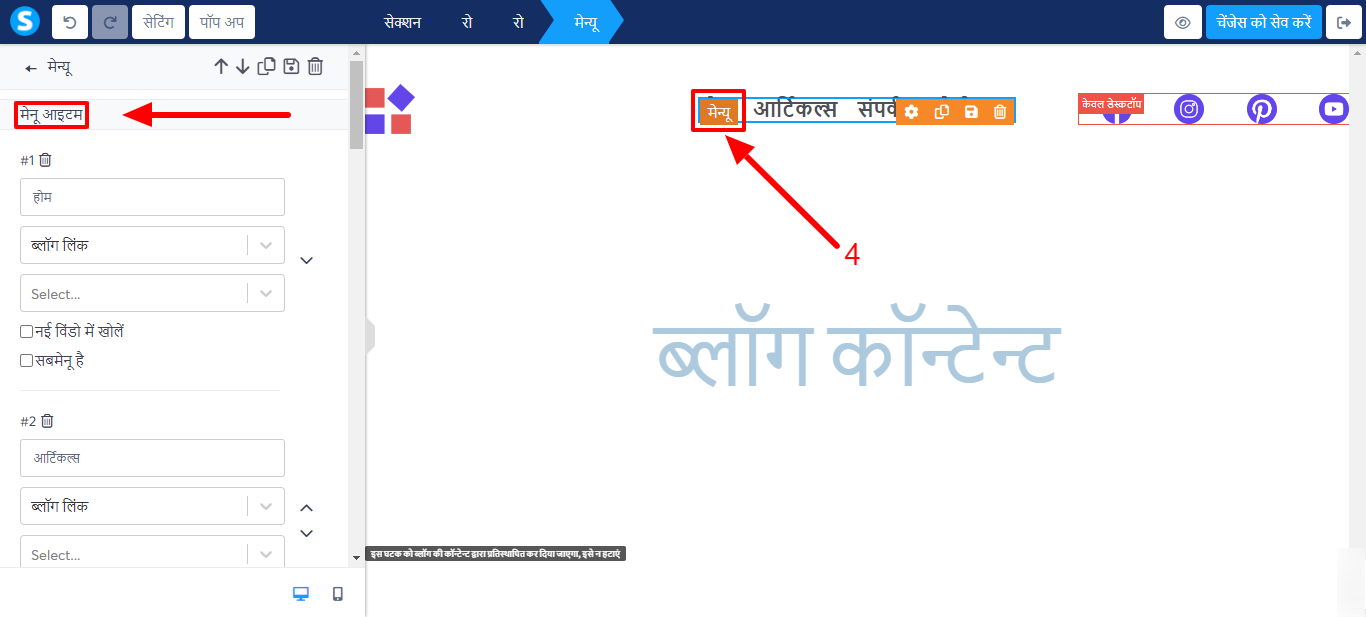Select 'सेक्शन' breadcrumb tab
1366x617 pixels.
point(402,22)
